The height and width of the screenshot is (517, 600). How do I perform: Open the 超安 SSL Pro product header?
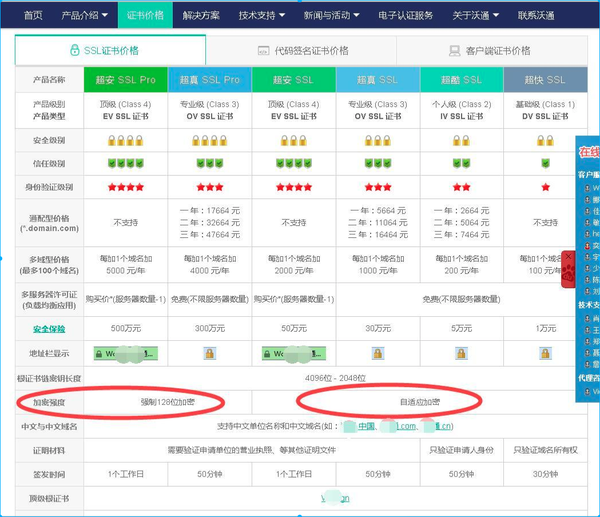point(126,80)
